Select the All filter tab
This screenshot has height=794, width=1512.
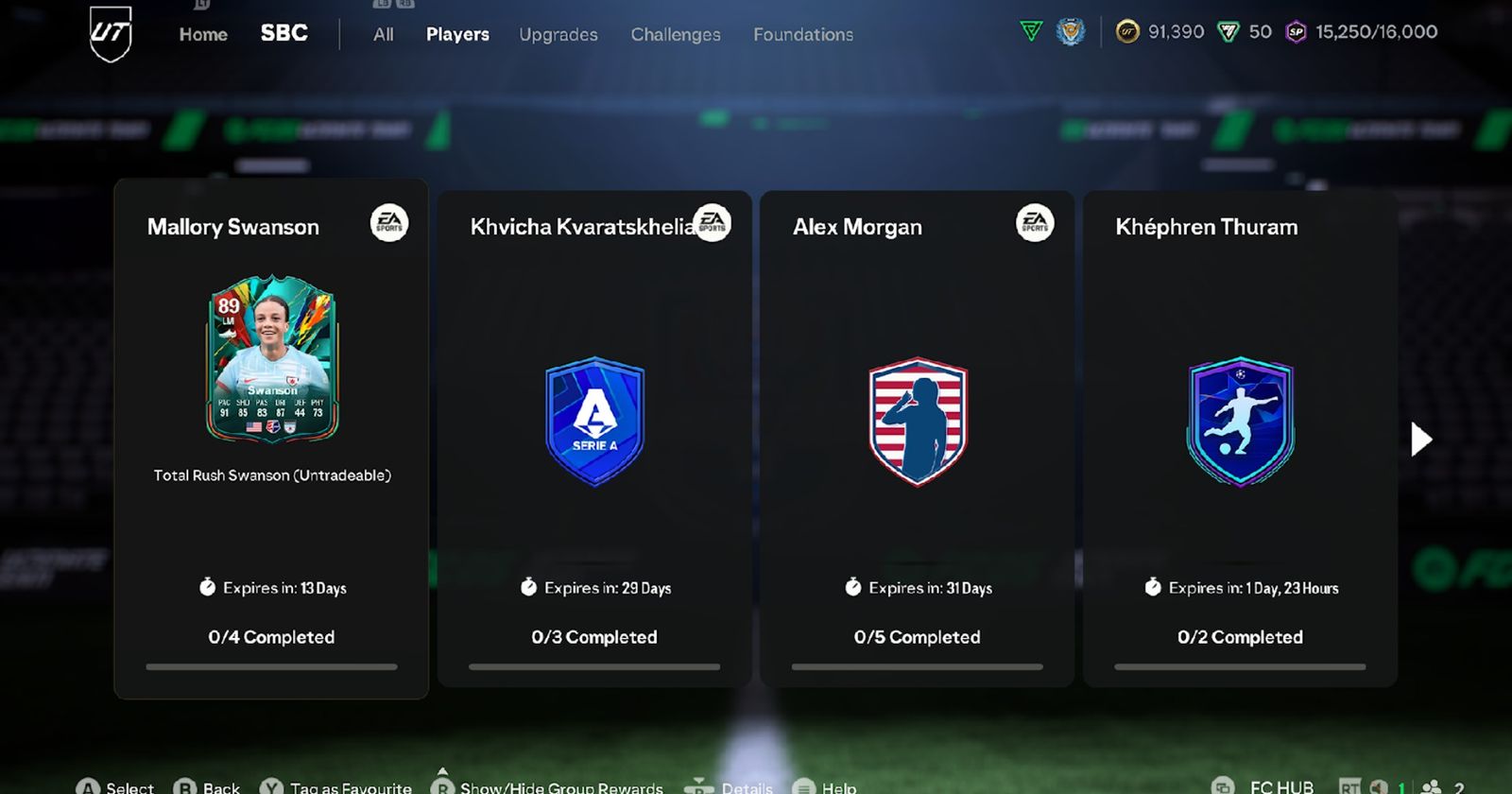(384, 34)
